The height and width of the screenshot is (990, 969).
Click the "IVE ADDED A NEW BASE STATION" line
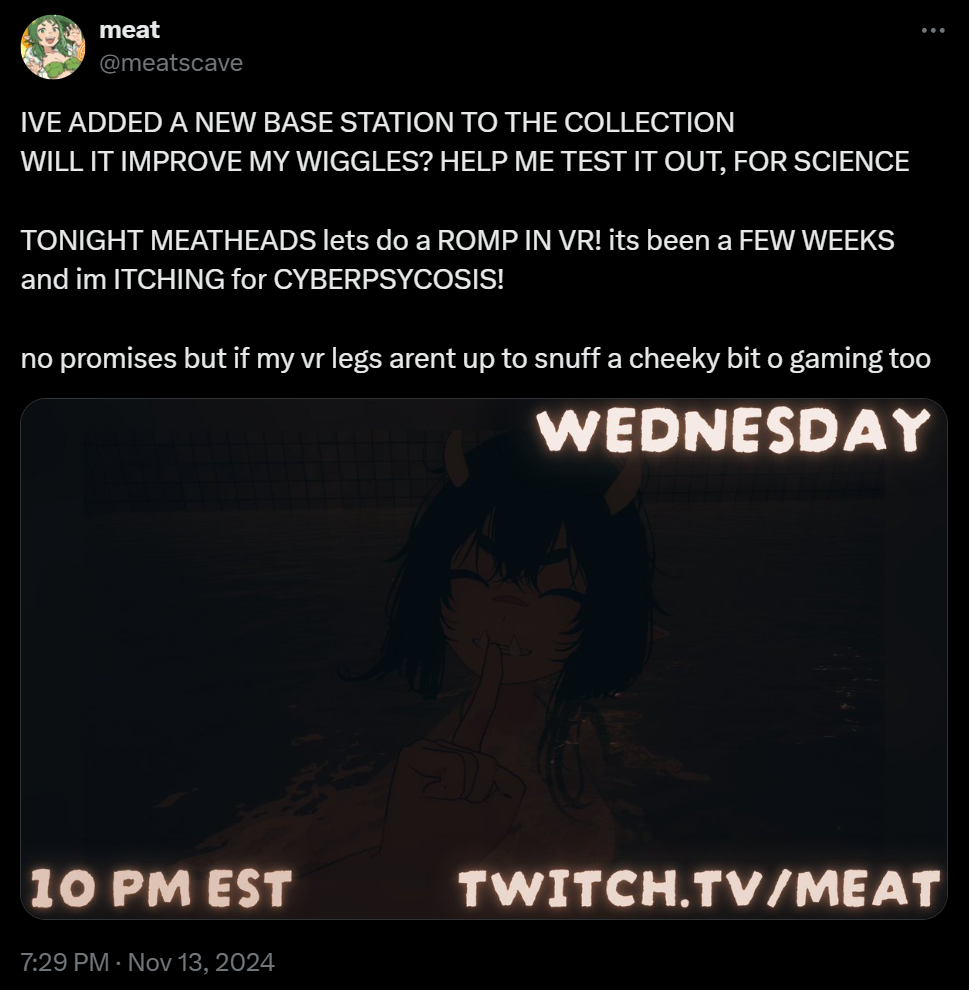click(x=377, y=122)
